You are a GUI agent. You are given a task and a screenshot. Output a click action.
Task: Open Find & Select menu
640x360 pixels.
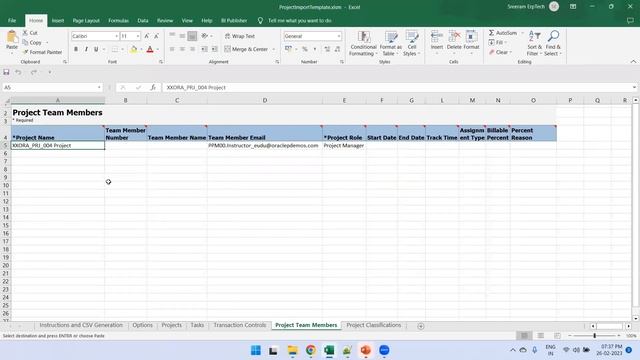[x=553, y=43]
